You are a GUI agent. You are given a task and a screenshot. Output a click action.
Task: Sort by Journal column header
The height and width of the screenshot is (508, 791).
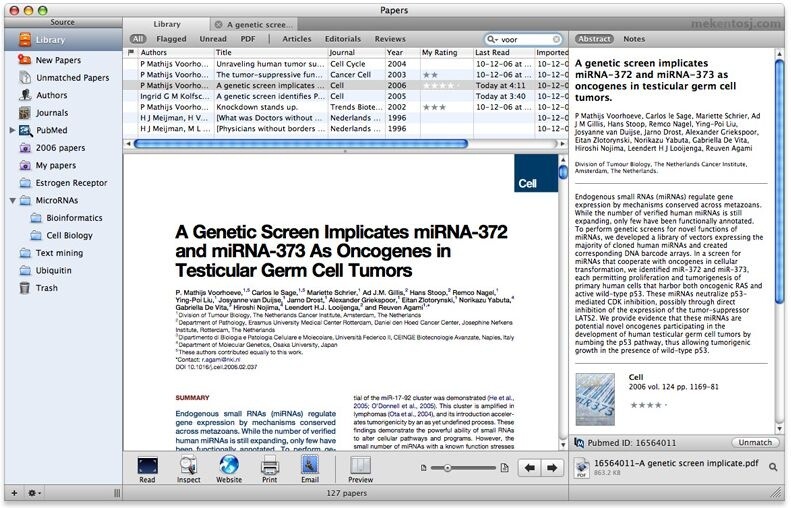tap(356, 52)
